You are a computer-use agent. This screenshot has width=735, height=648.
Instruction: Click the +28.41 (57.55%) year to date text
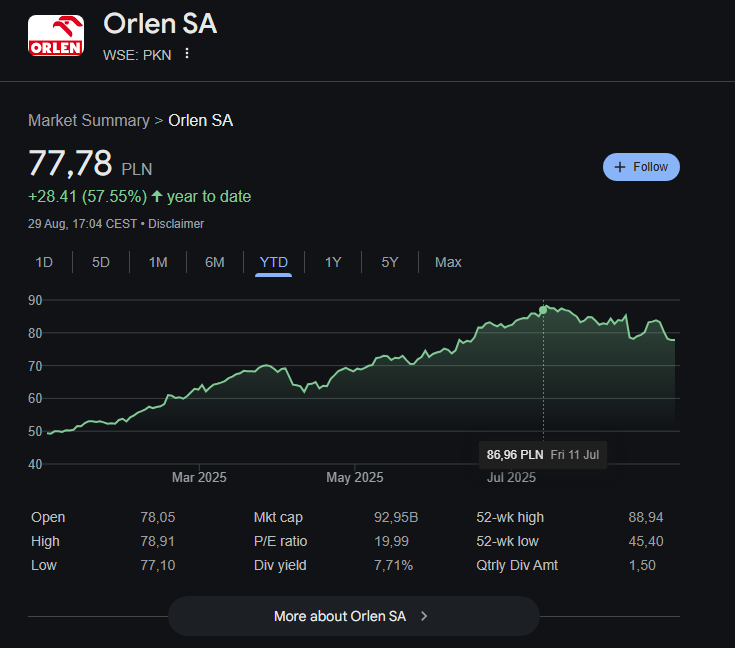pos(140,196)
